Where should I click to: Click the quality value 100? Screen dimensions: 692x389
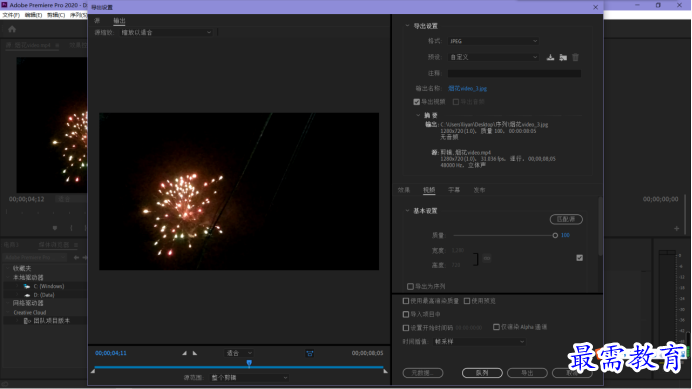click(x=565, y=236)
